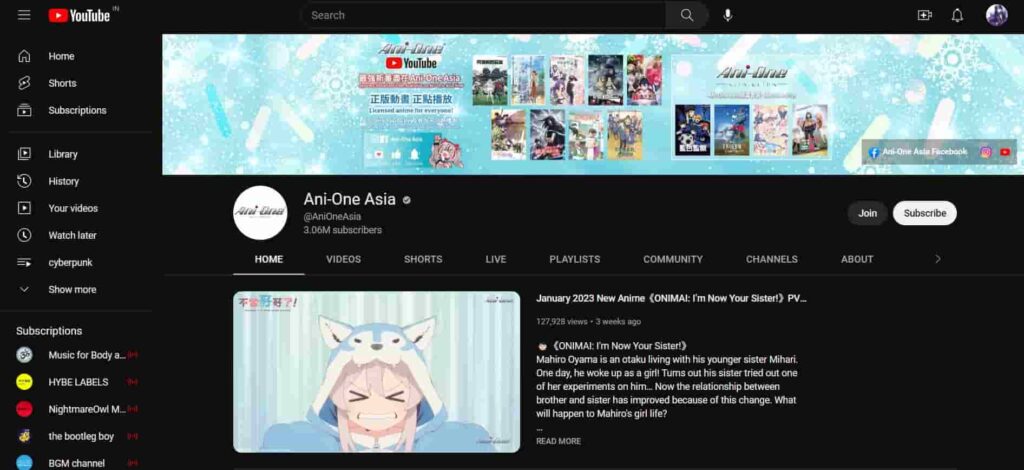Click Ani-One Asia channel avatar

click(260, 213)
